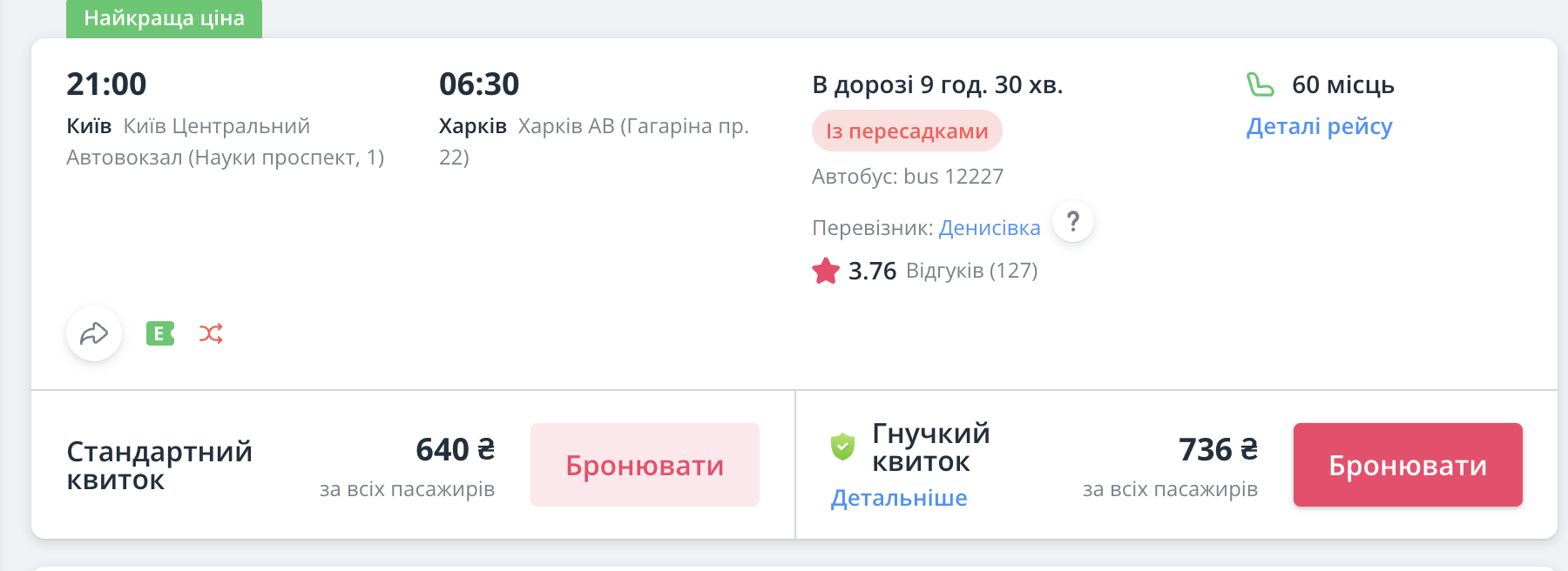Screen dimensions: 1568x571
Task: Click the green seat icon
Action: click(1260, 85)
